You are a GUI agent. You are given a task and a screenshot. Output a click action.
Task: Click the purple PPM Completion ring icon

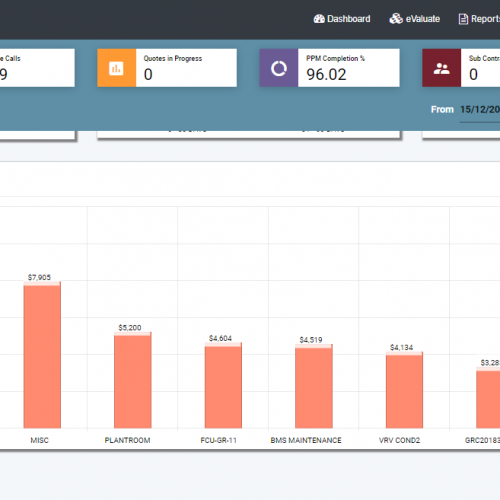click(279, 68)
